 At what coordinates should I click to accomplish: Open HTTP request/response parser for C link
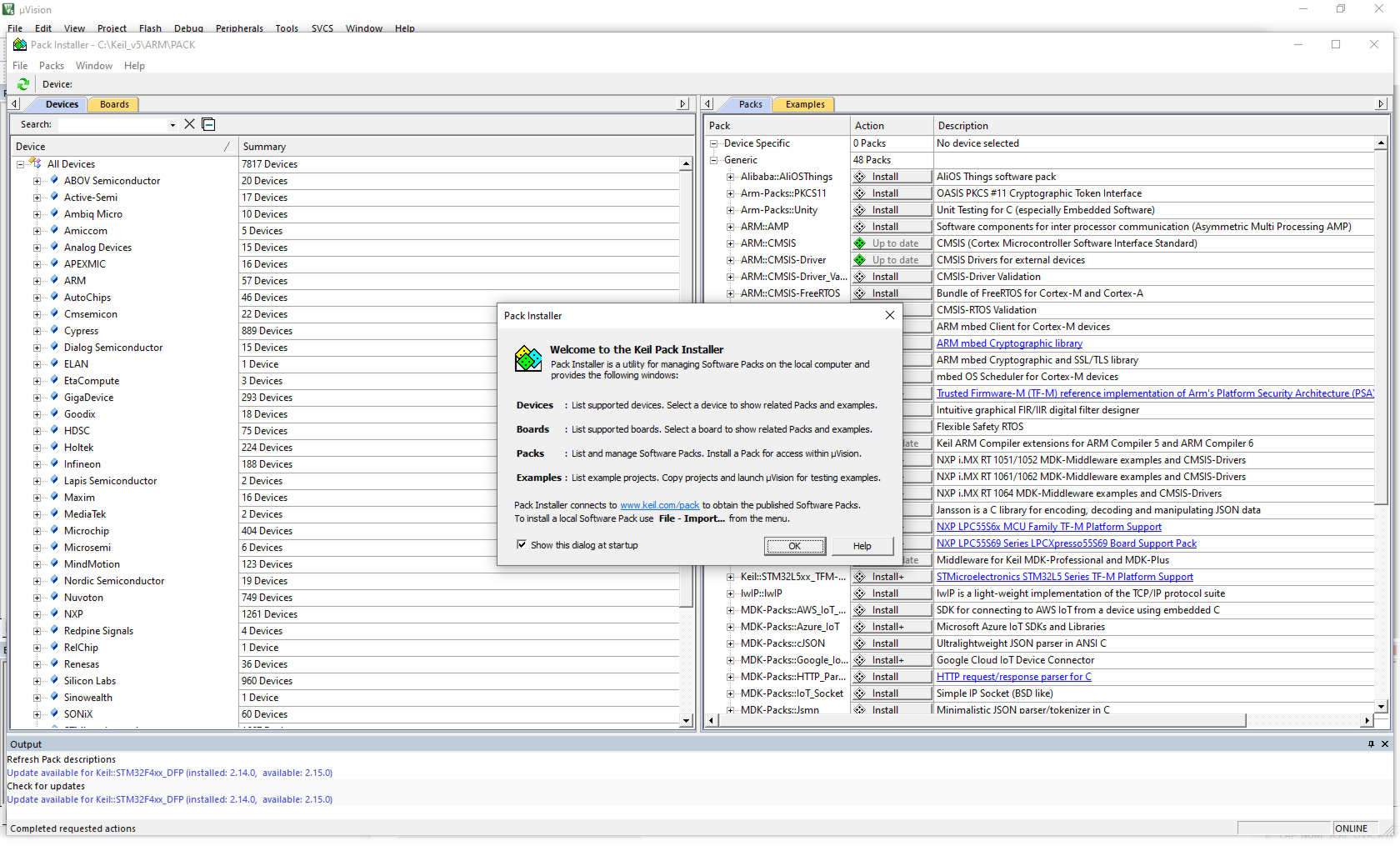[1013, 677]
